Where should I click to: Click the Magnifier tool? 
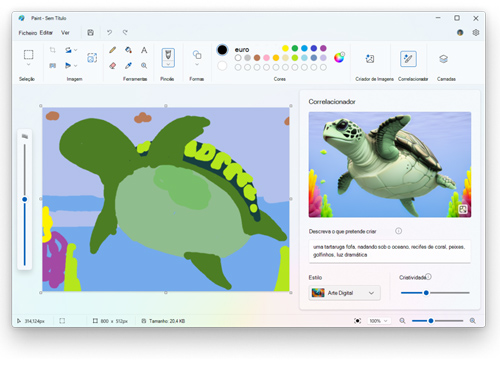tap(144, 66)
